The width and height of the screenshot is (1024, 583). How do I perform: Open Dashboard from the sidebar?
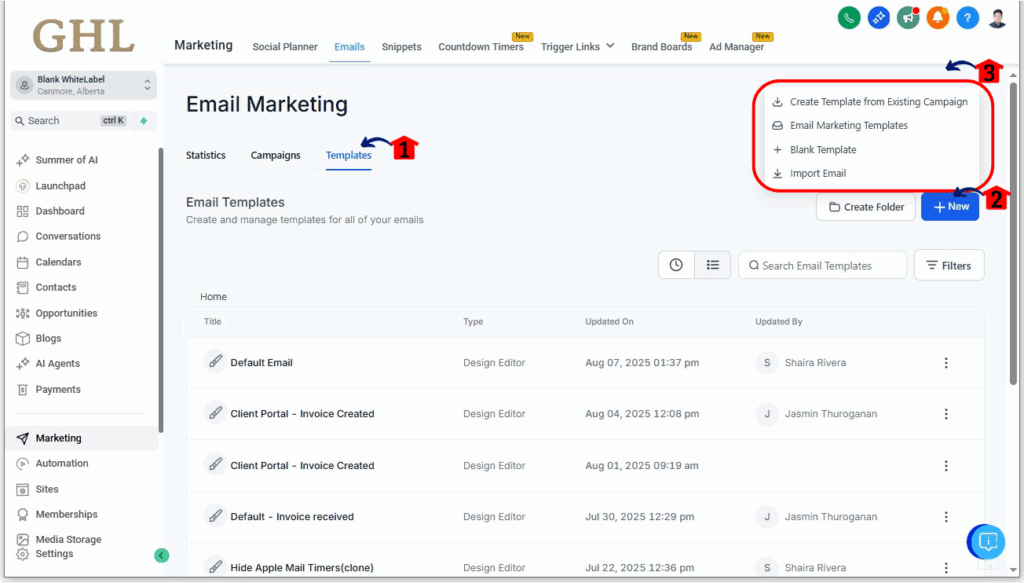click(x=59, y=211)
